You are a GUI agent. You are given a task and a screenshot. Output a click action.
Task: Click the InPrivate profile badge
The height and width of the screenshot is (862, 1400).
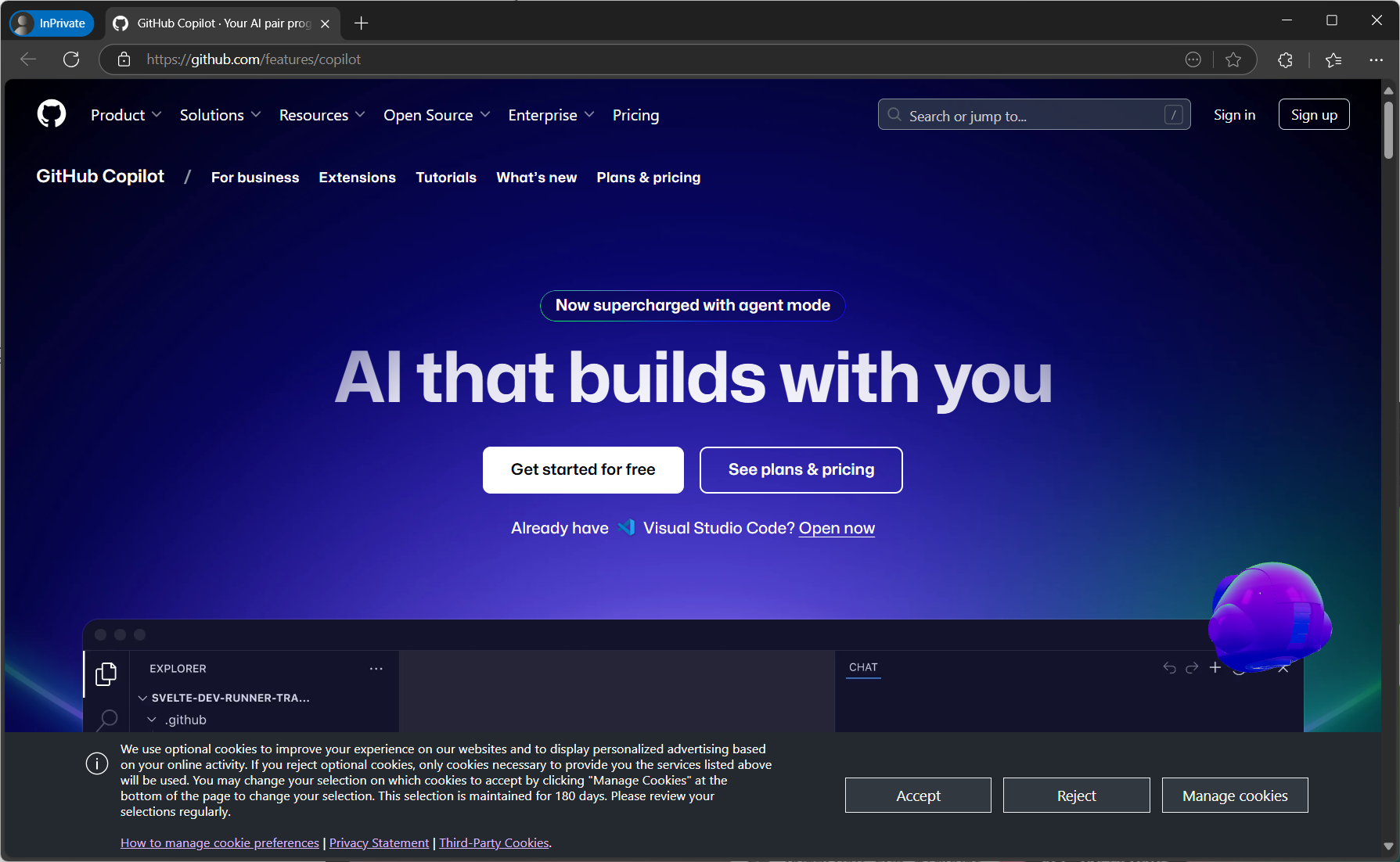coord(52,23)
